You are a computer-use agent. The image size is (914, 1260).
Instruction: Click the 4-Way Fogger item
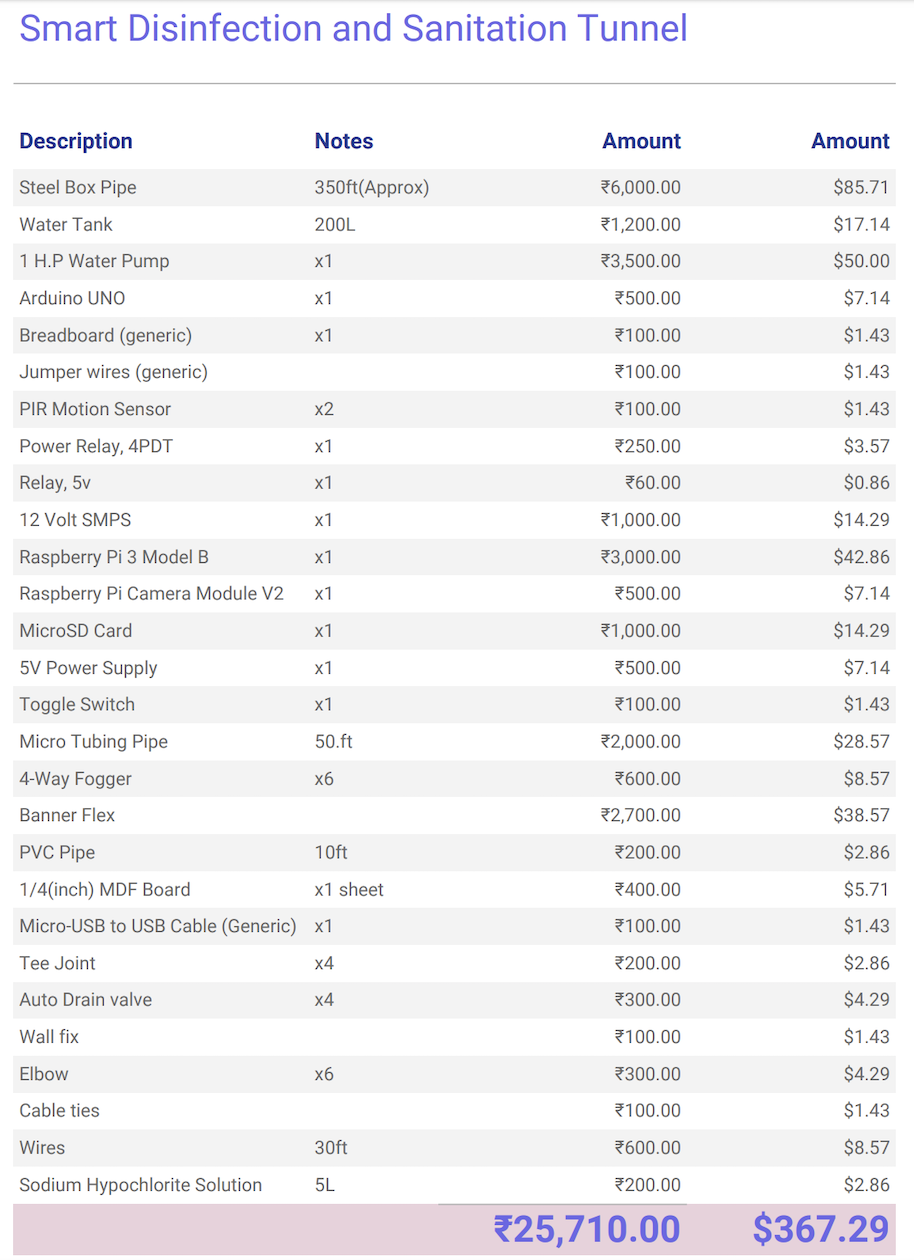click(x=76, y=779)
